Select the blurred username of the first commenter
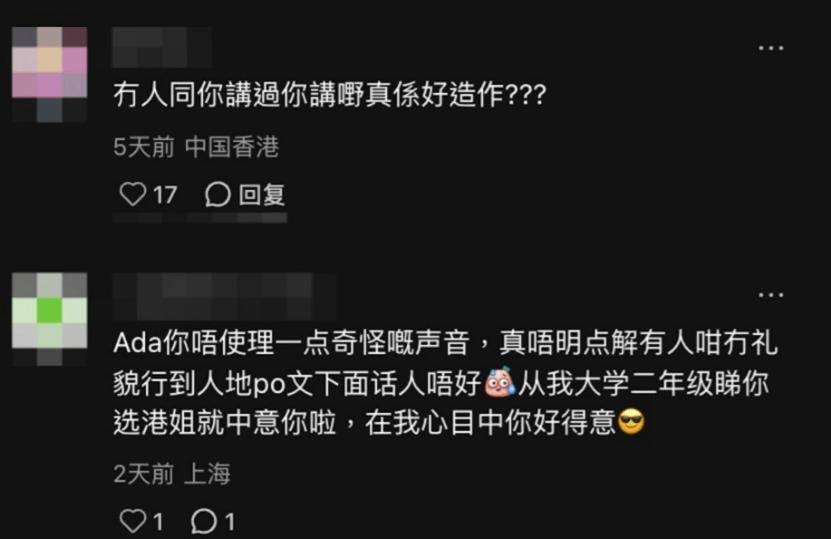The width and height of the screenshot is (831, 539). [x=162, y=47]
